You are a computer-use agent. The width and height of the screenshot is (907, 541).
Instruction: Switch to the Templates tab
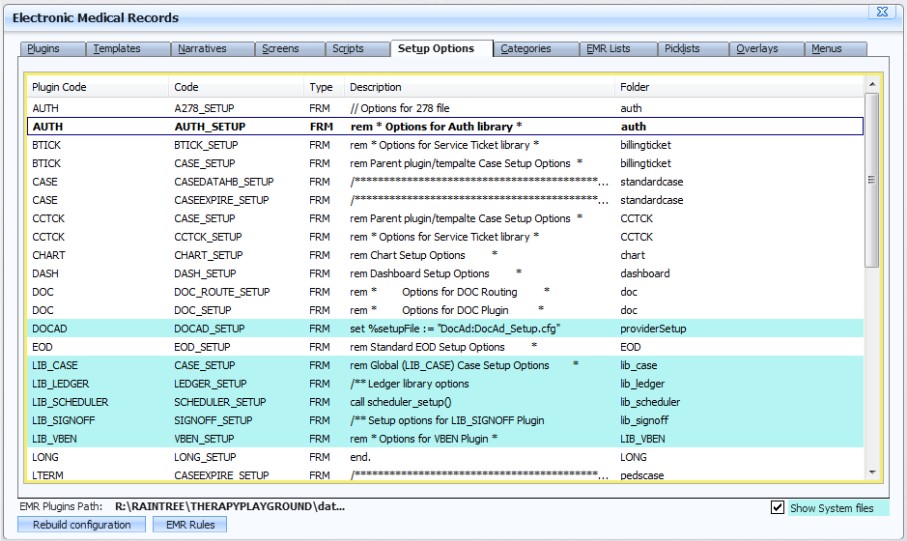(x=128, y=49)
